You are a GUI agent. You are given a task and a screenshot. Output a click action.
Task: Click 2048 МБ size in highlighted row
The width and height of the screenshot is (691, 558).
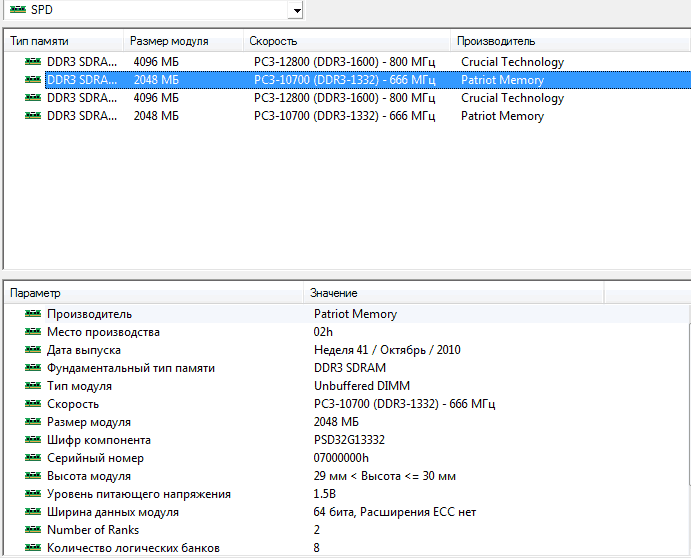[156, 80]
